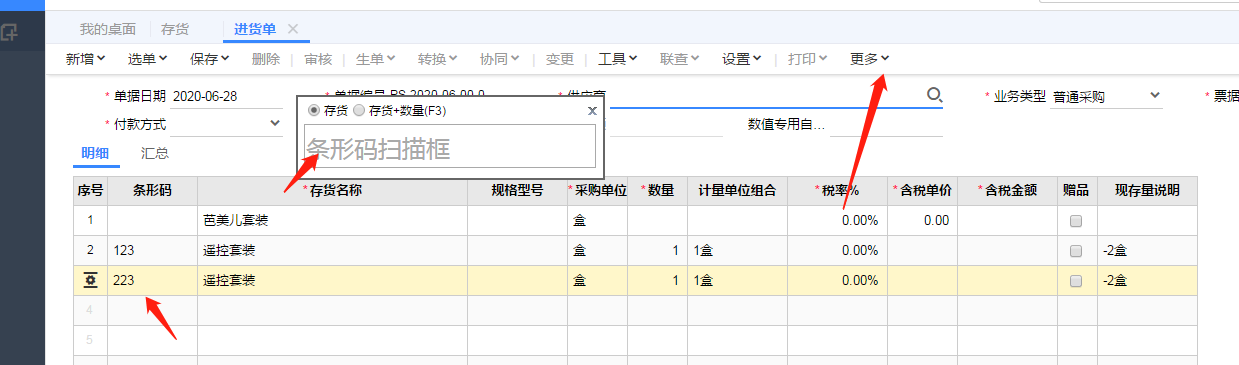Open the 保存 dropdown
This screenshot has height=365, width=1239.
point(210,59)
